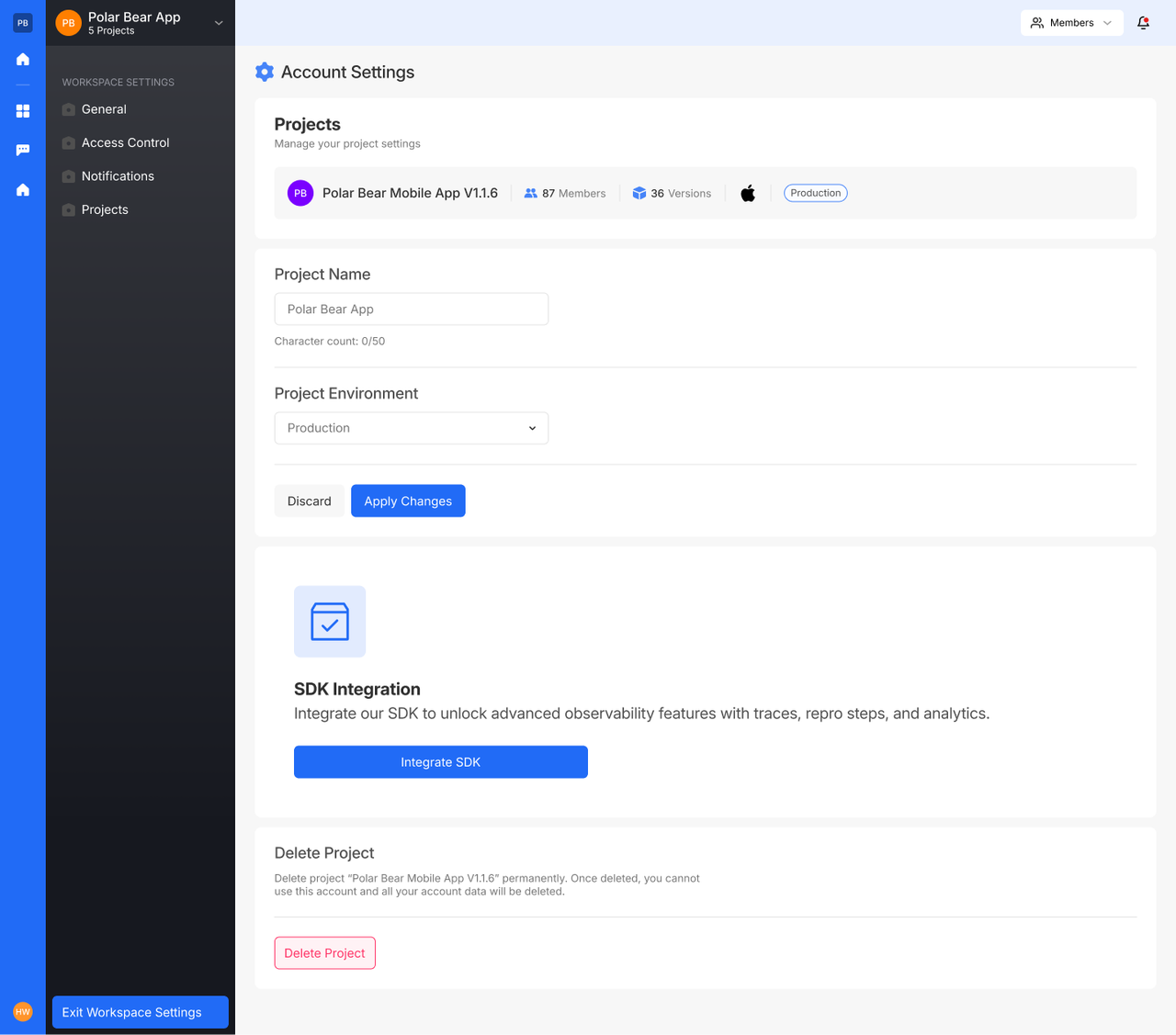Expand the Members dropdown
Image resolution: width=1176 pixels, height=1035 pixels.
coord(1071,23)
